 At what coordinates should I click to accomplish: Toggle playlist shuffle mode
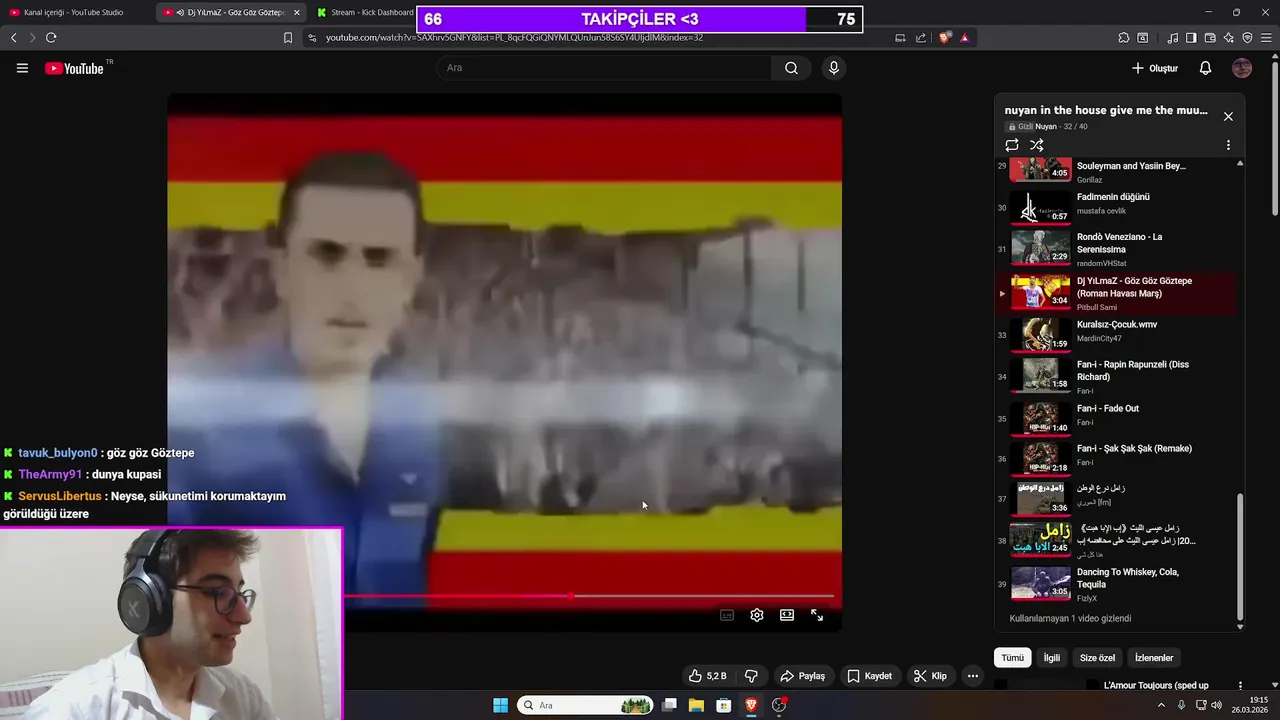coord(1037,145)
